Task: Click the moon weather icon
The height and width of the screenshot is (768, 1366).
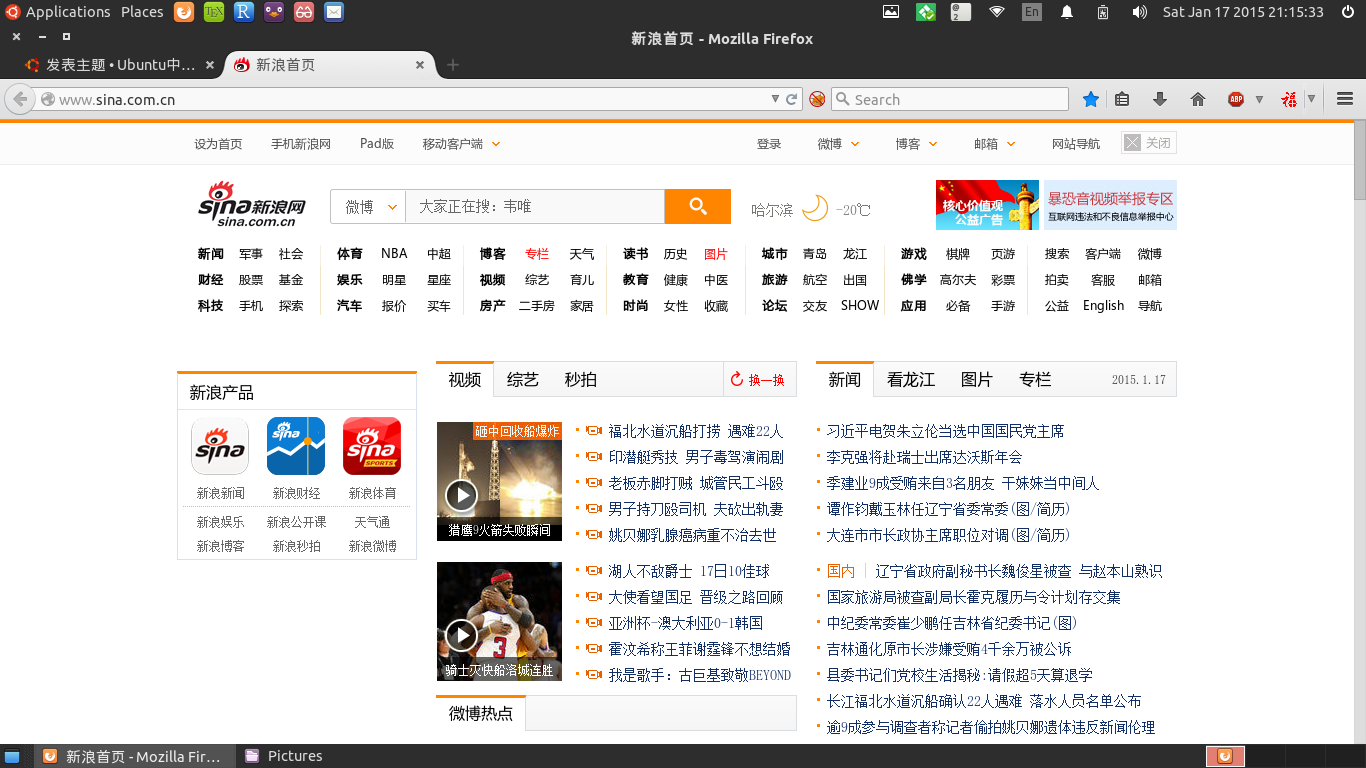Action: pos(815,208)
